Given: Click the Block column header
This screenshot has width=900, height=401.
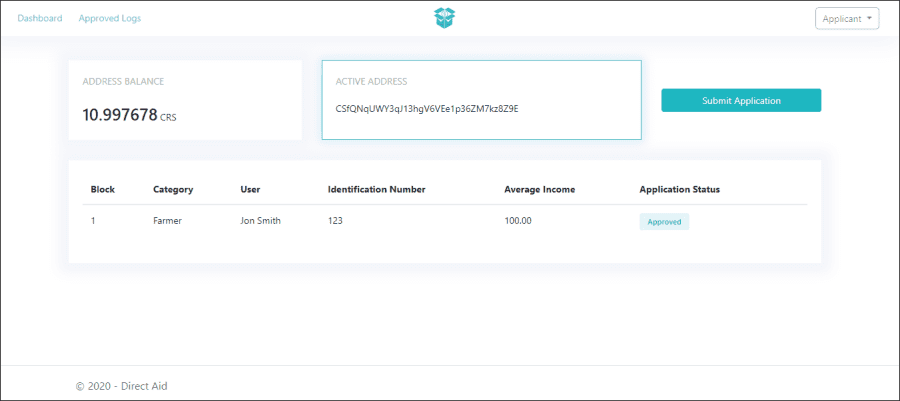Looking at the screenshot, I should click(x=103, y=189).
